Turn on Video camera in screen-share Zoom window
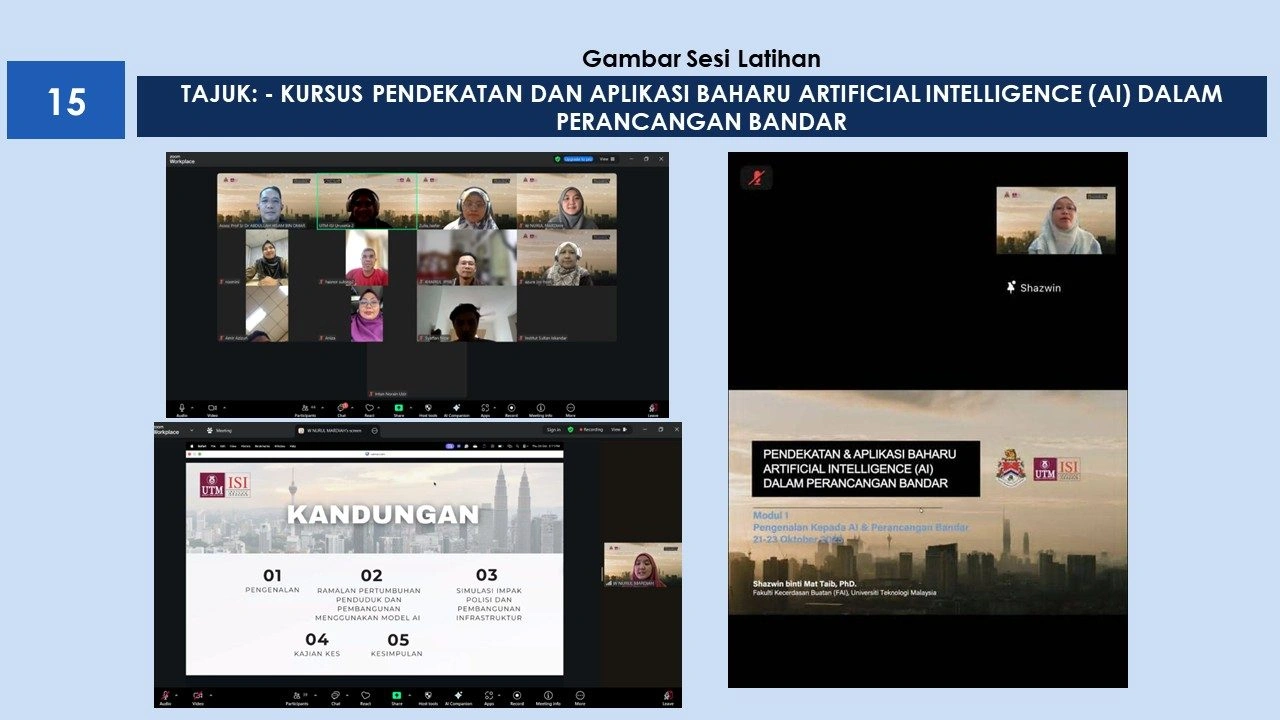 [x=198, y=695]
